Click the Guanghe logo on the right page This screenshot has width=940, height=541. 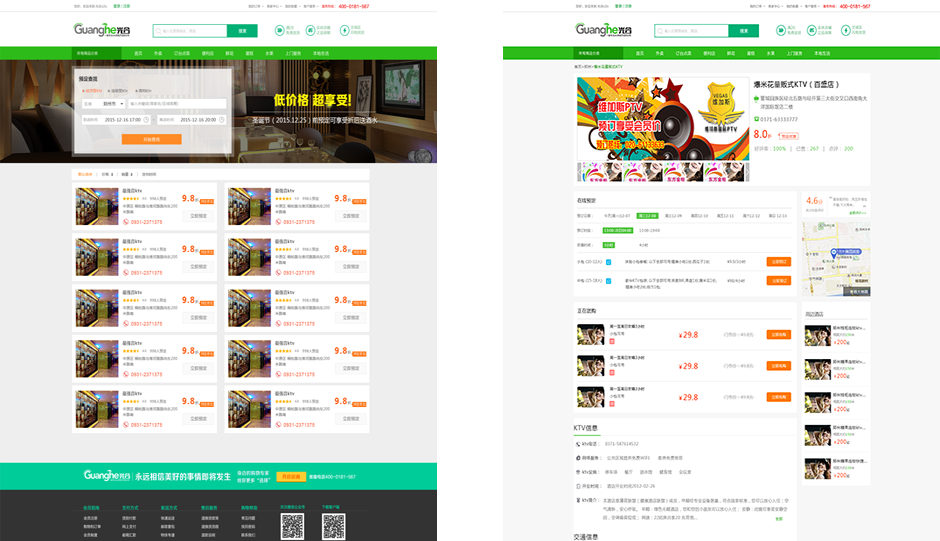pos(604,29)
